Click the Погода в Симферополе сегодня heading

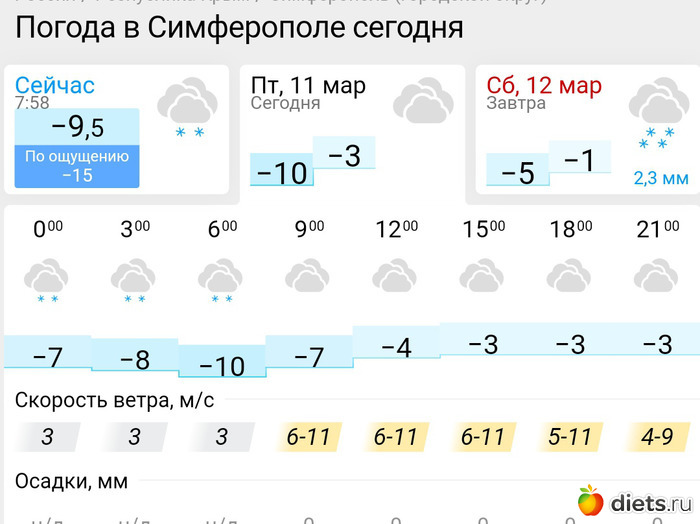(240, 28)
